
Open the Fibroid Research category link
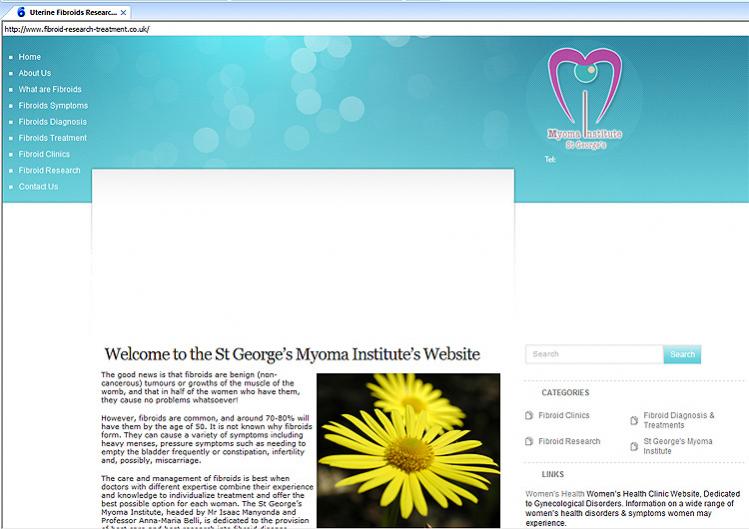pyautogui.click(x=569, y=441)
